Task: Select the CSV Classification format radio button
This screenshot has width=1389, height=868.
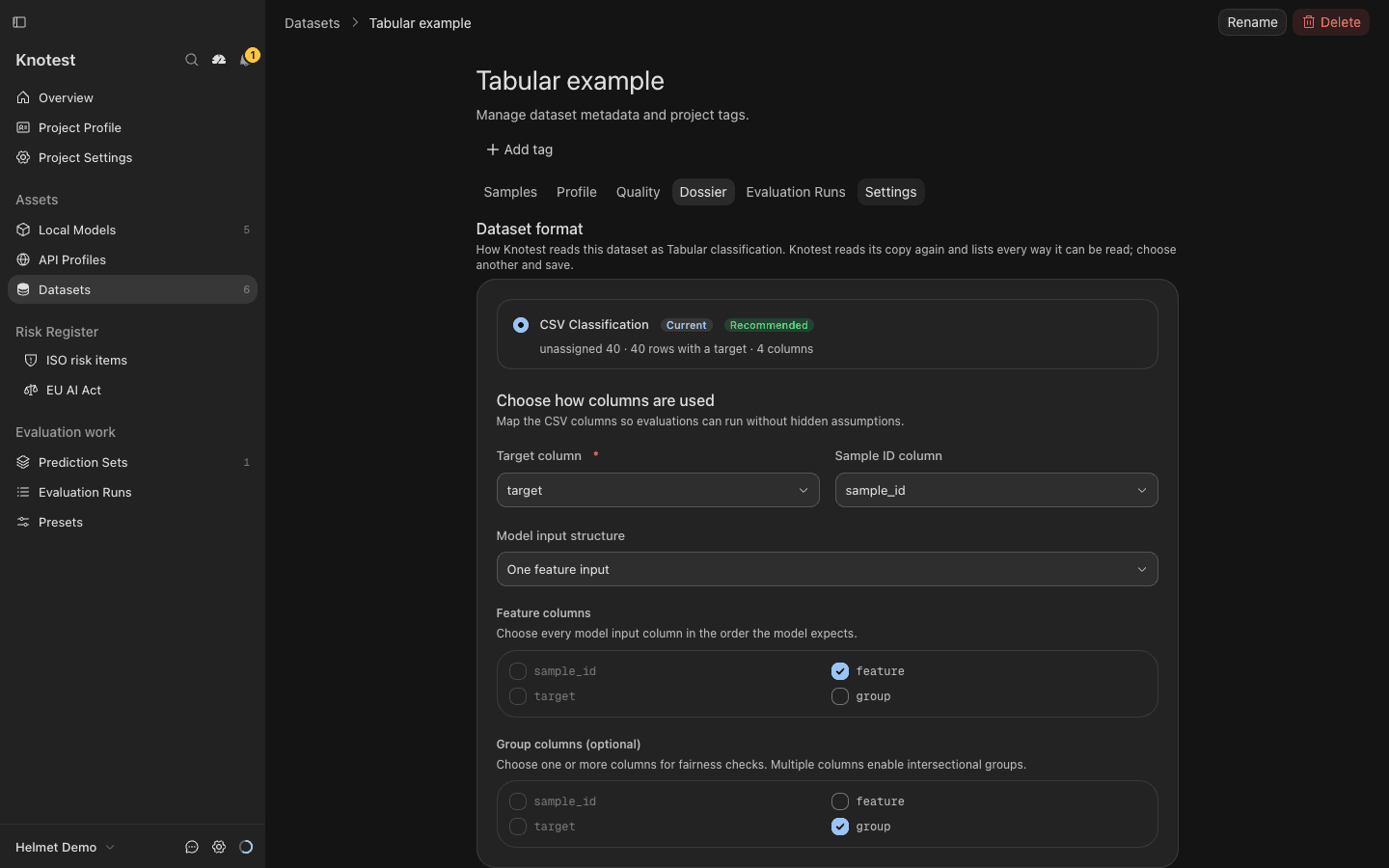Action: point(521,325)
